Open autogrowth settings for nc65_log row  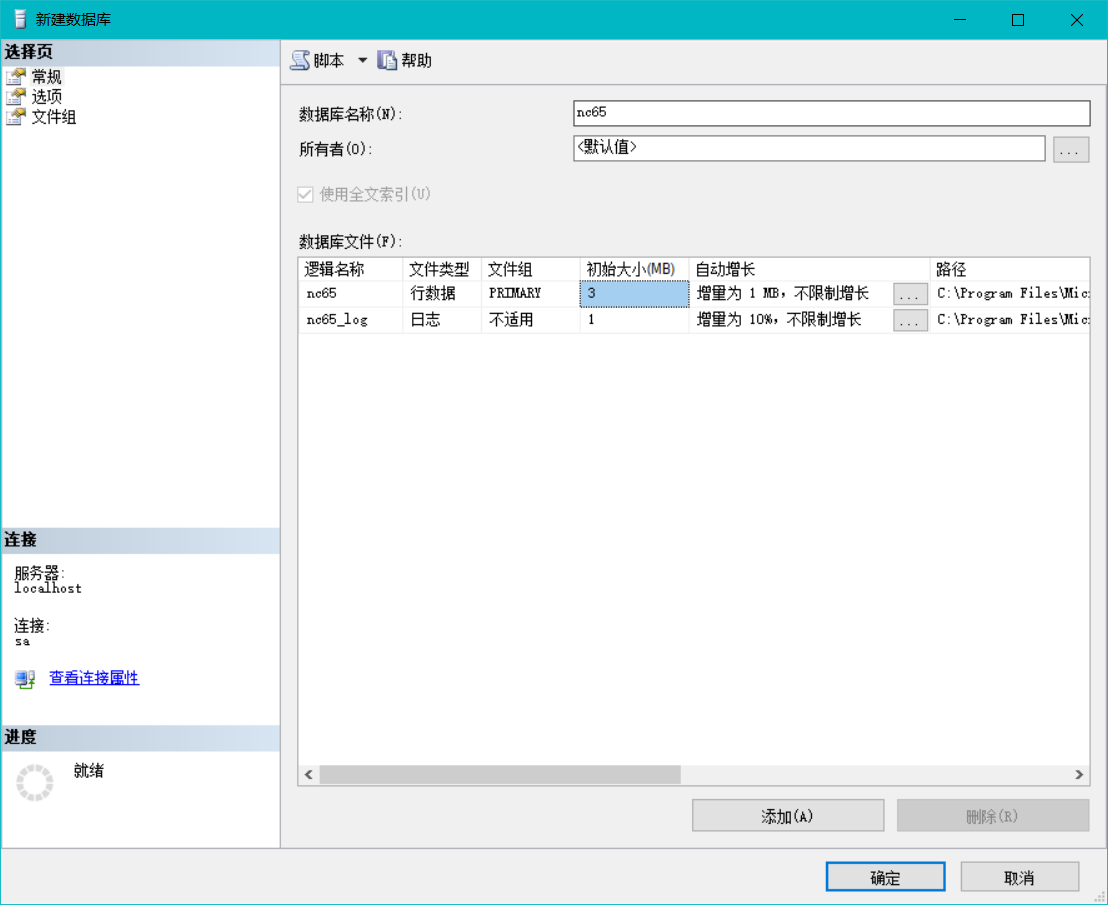pyautogui.click(x=910, y=319)
